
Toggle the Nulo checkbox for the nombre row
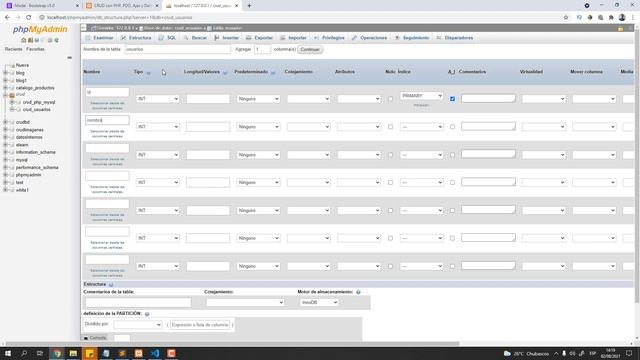click(390, 127)
